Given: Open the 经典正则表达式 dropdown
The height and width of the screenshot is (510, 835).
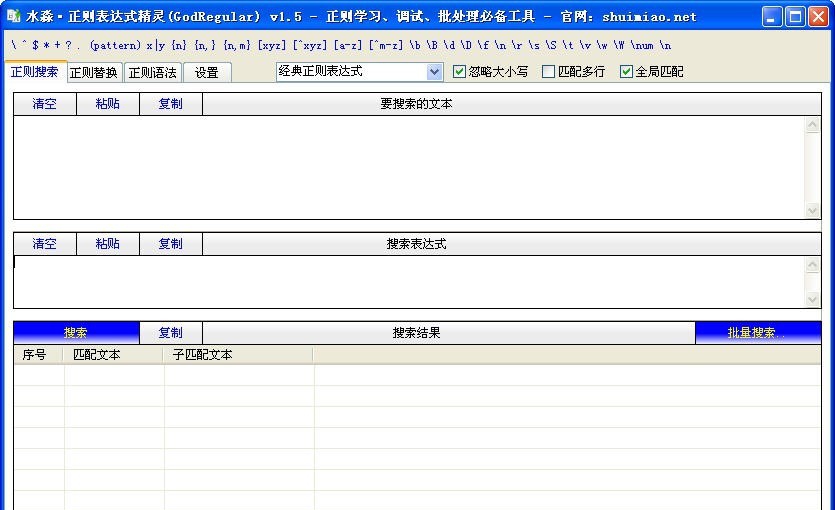Looking at the screenshot, I should tap(435, 71).
